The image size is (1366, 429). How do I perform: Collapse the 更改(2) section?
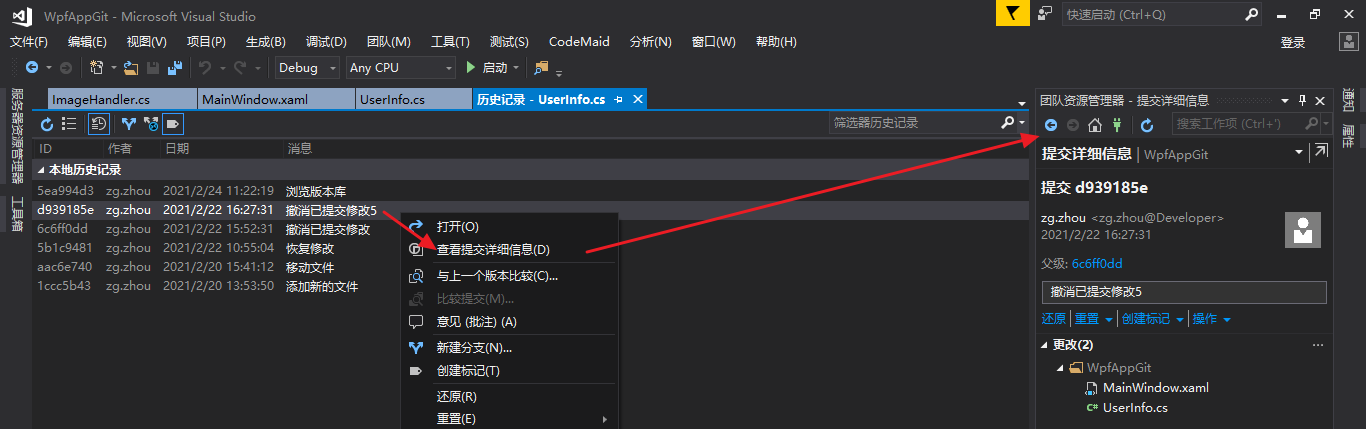1045,345
